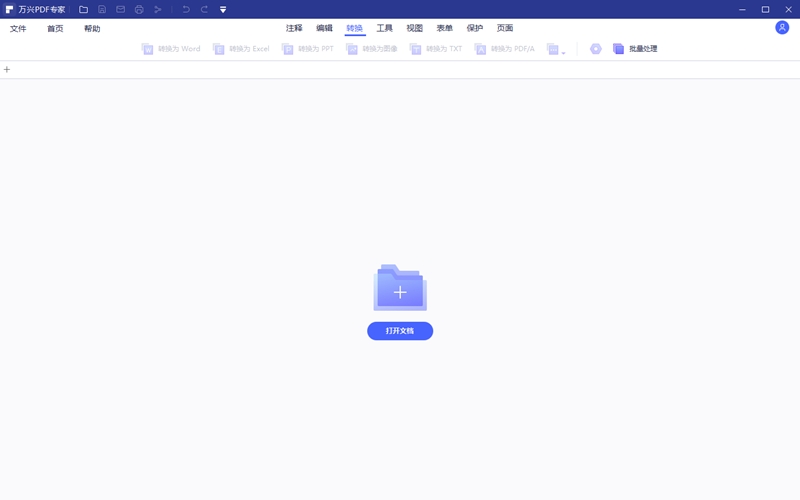This screenshot has height=500, width=800.
Task: Click the plus to add new tab
Action: (x=7, y=70)
